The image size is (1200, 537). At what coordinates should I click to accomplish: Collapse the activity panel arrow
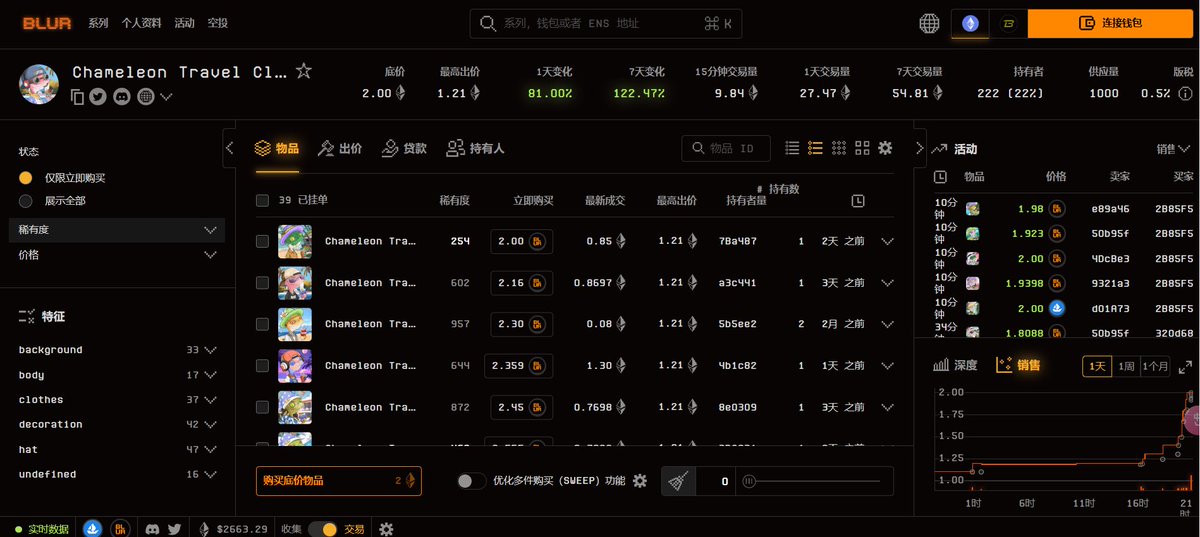[x=920, y=148]
